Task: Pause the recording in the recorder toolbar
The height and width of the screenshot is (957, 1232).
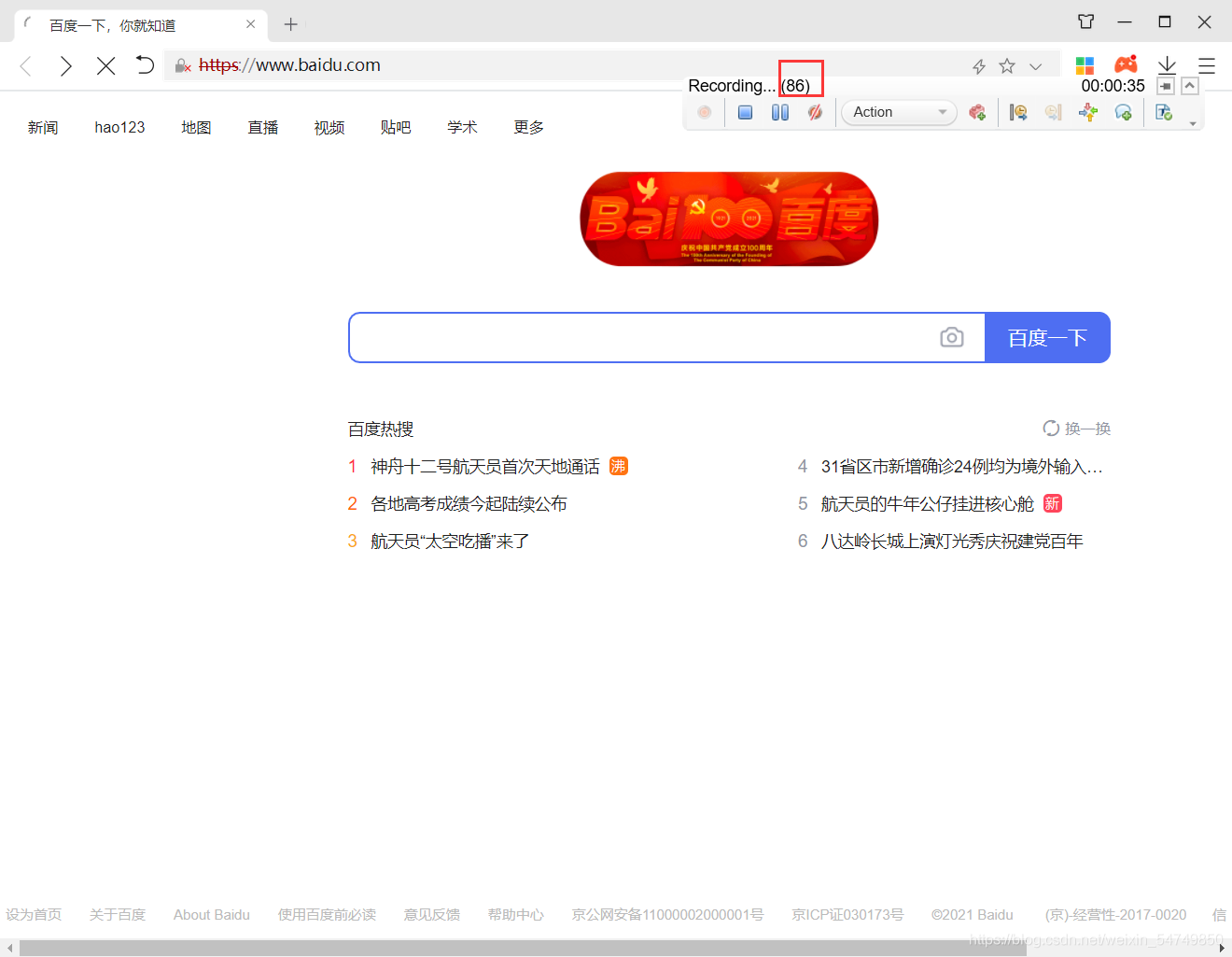Action: (x=780, y=112)
